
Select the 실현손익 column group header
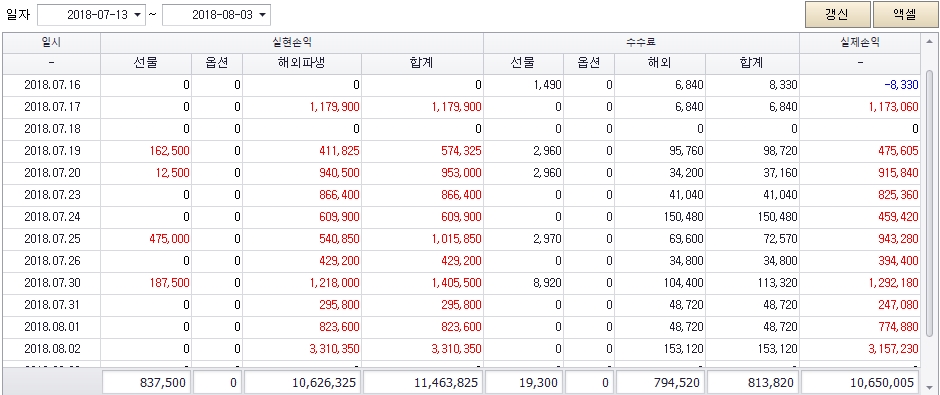292,43
